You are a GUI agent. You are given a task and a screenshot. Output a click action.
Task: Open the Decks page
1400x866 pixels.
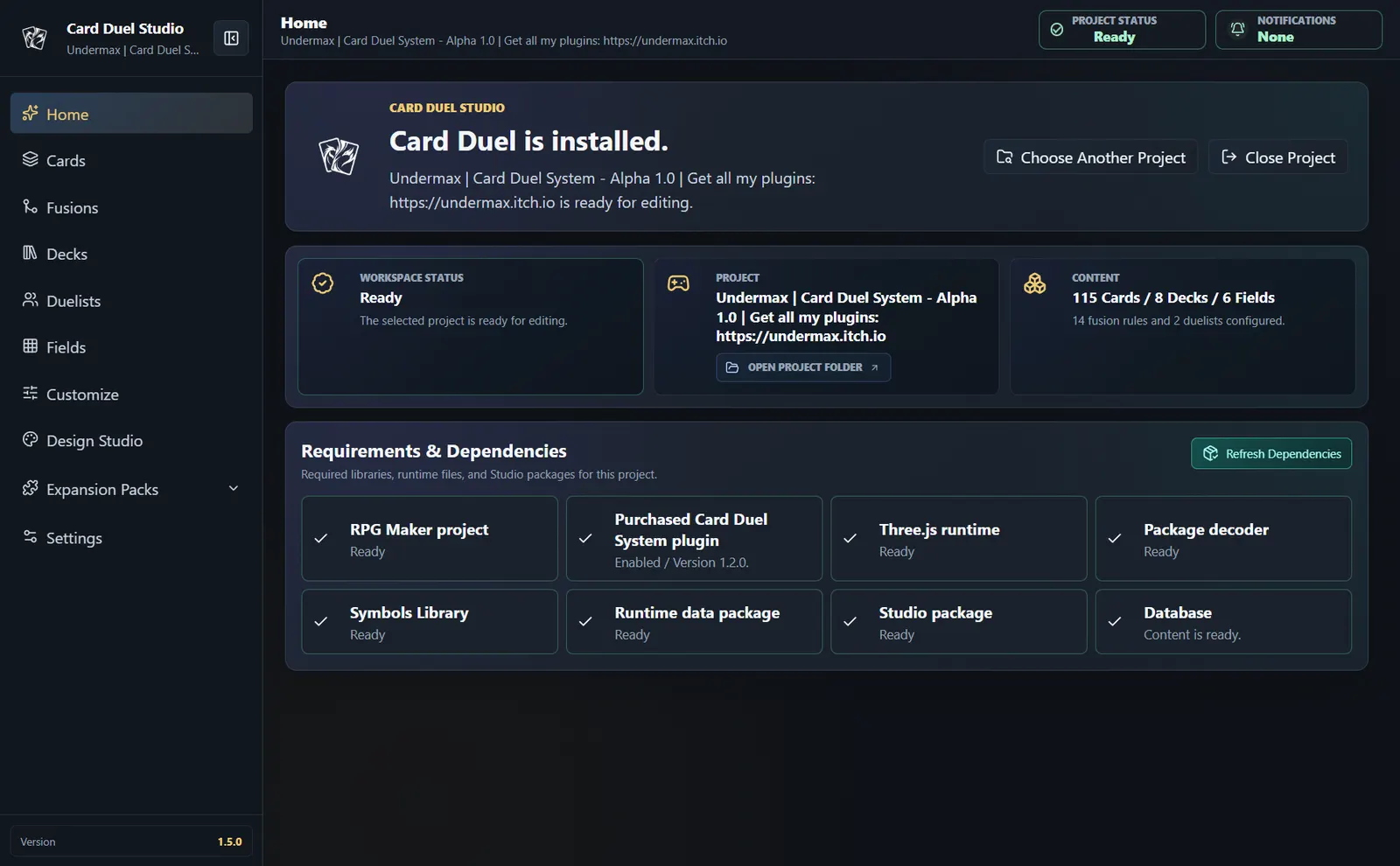(x=131, y=254)
